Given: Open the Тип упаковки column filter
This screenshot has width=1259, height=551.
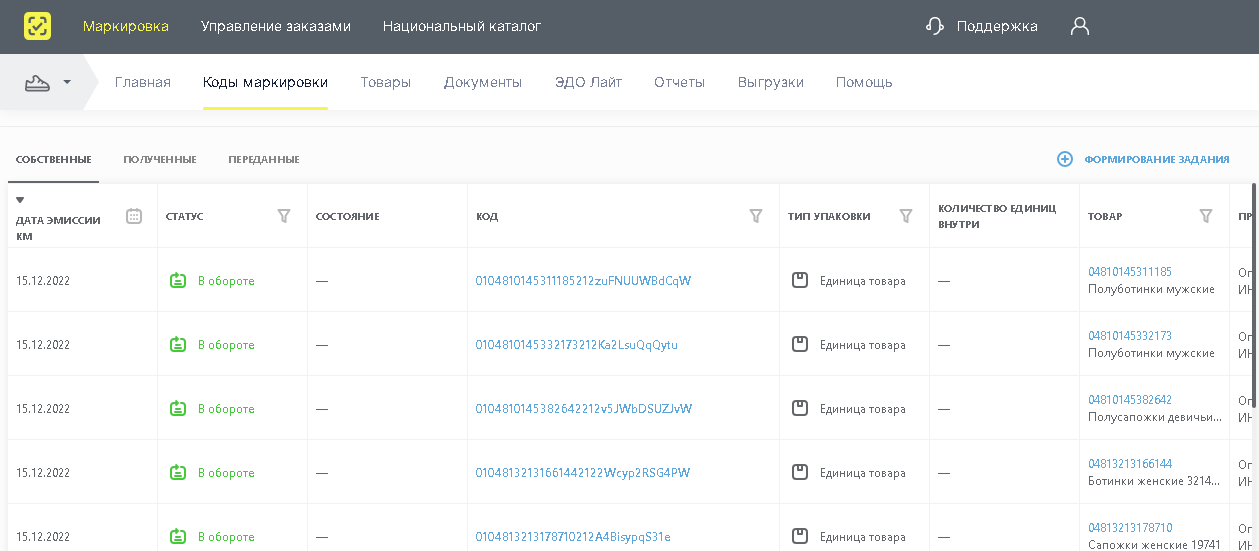Looking at the screenshot, I should (x=906, y=216).
